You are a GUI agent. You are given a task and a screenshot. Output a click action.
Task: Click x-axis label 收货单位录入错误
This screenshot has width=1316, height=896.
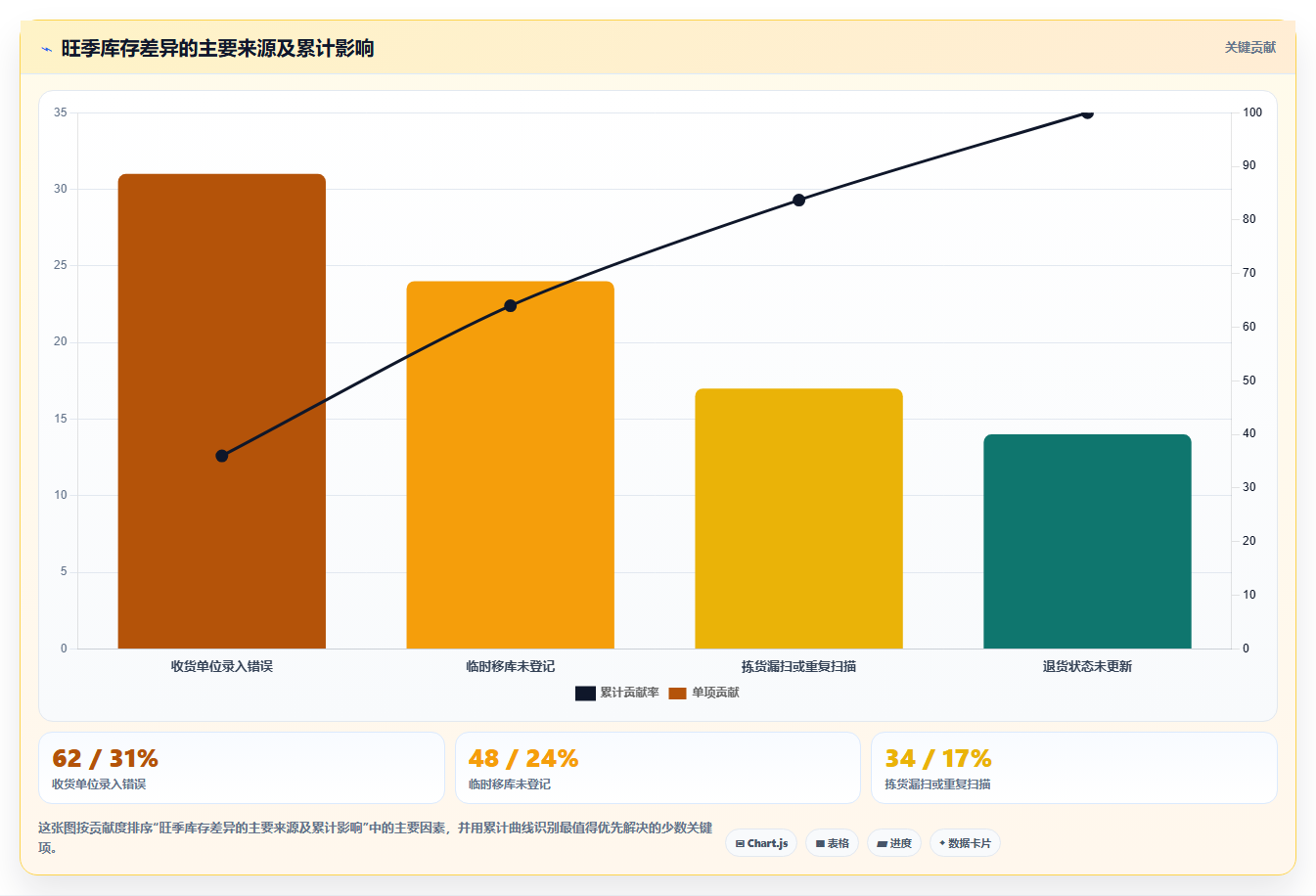coord(222,666)
